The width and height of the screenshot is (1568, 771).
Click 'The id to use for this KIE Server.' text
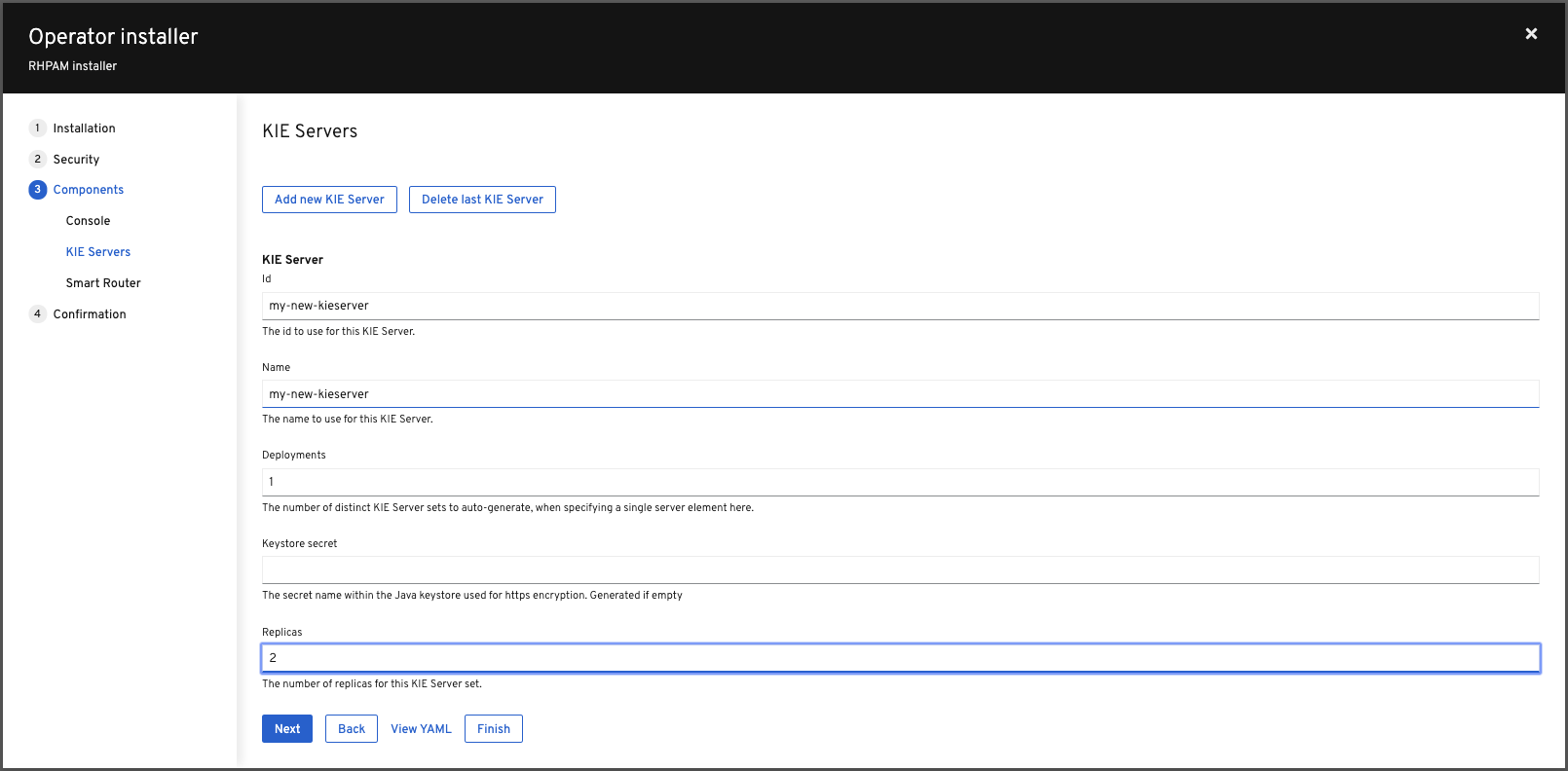click(x=338, y=332)
